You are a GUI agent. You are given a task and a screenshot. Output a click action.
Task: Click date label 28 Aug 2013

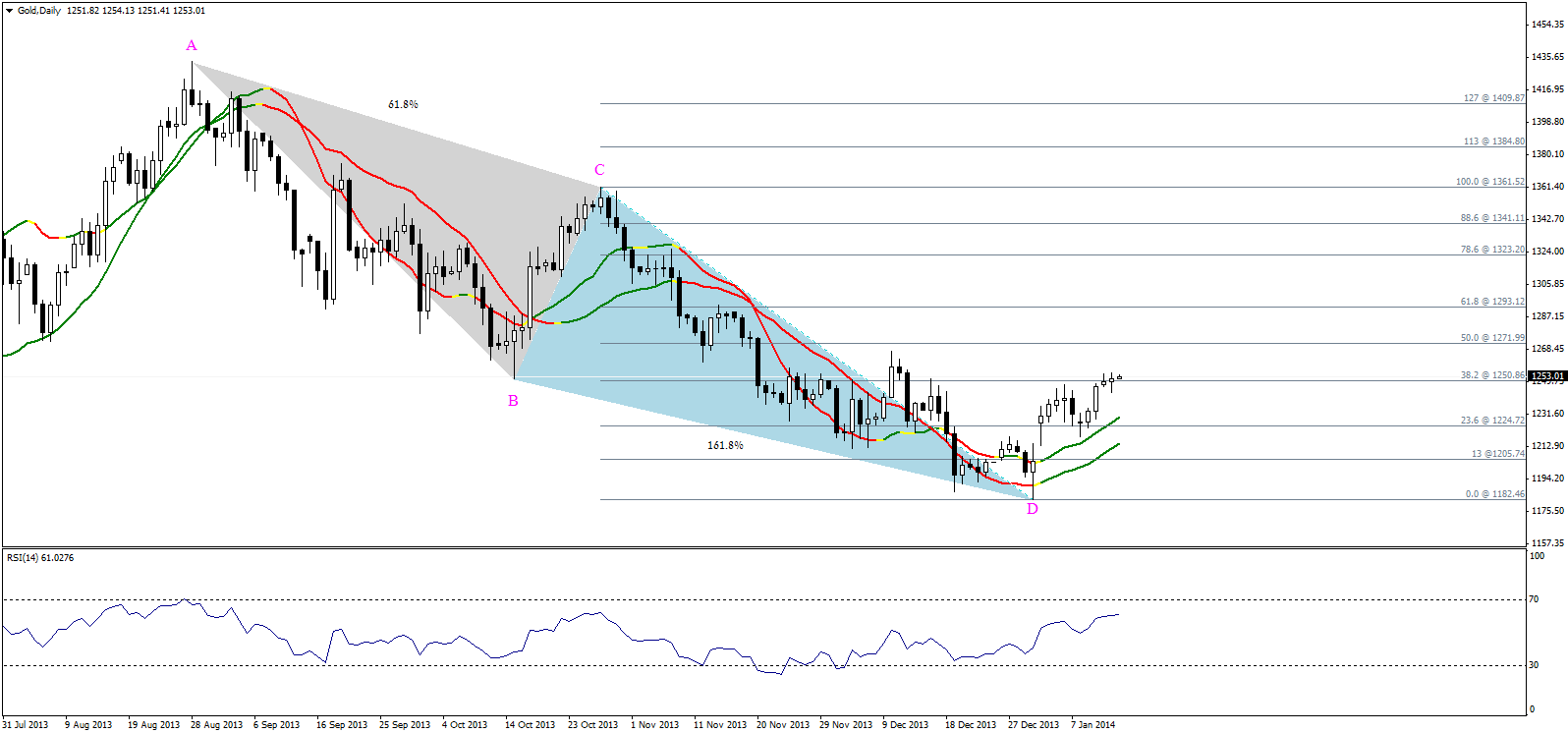click(x=217, y=725)
